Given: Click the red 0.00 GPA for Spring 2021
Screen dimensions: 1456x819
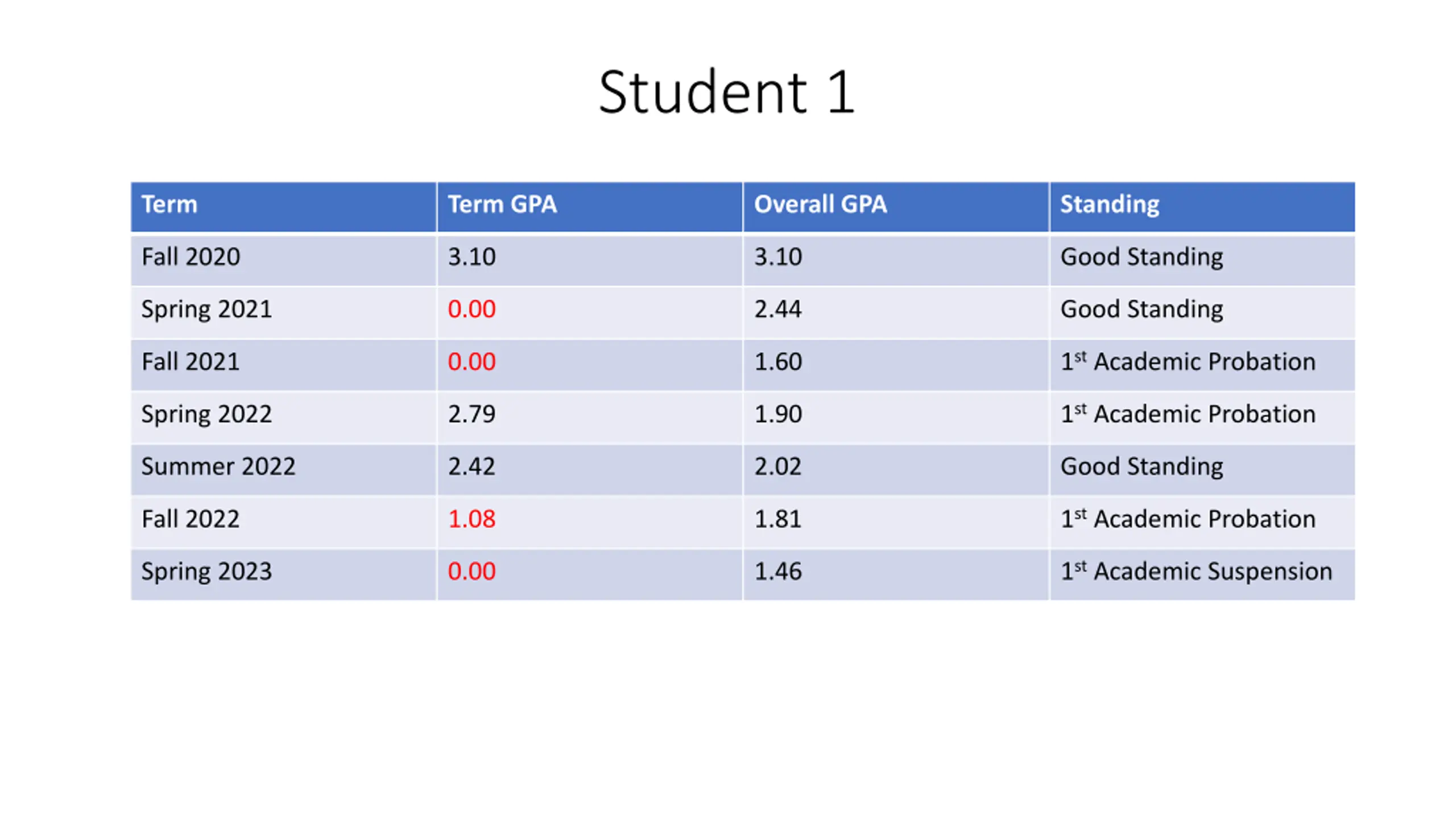Looking at the screenshot, I should point(471,309).
